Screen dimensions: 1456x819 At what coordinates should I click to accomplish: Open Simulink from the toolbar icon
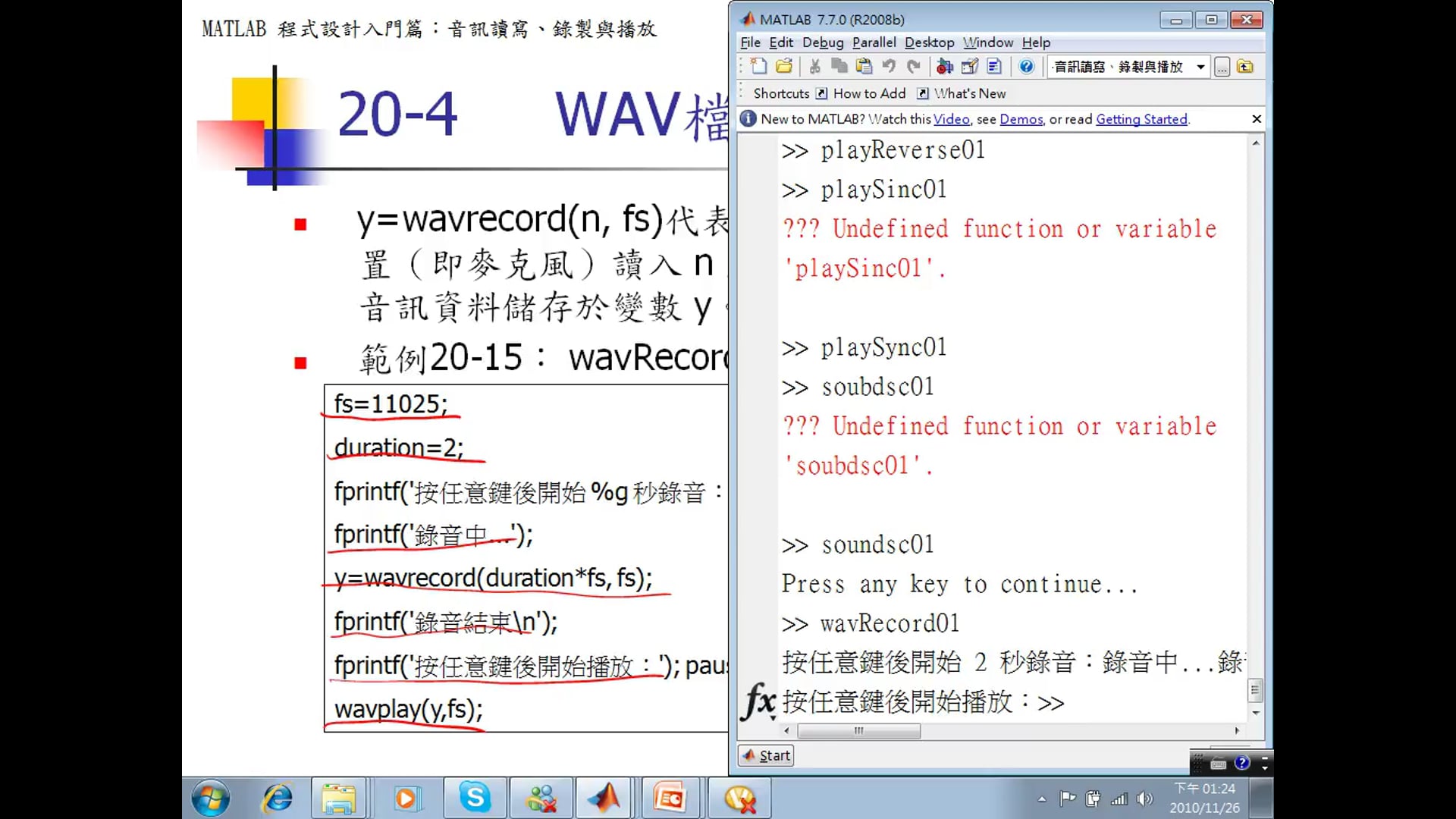pos(944,67)
